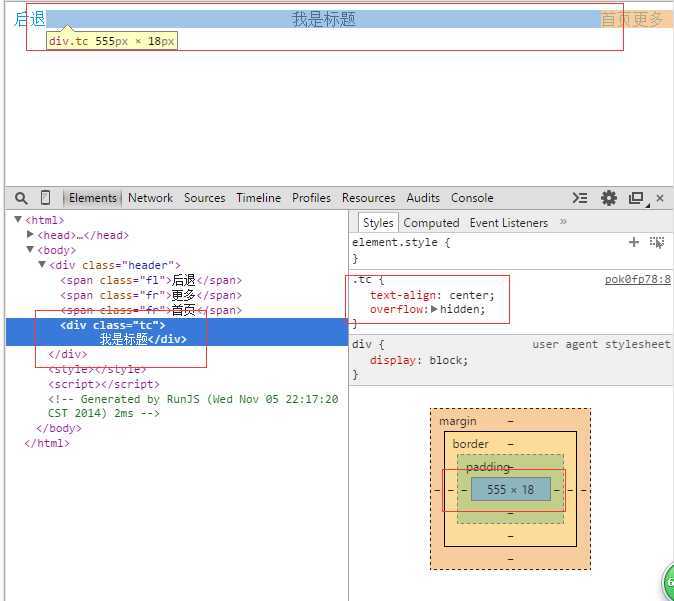Click the 首页 text in page header

tap(616, 19)
